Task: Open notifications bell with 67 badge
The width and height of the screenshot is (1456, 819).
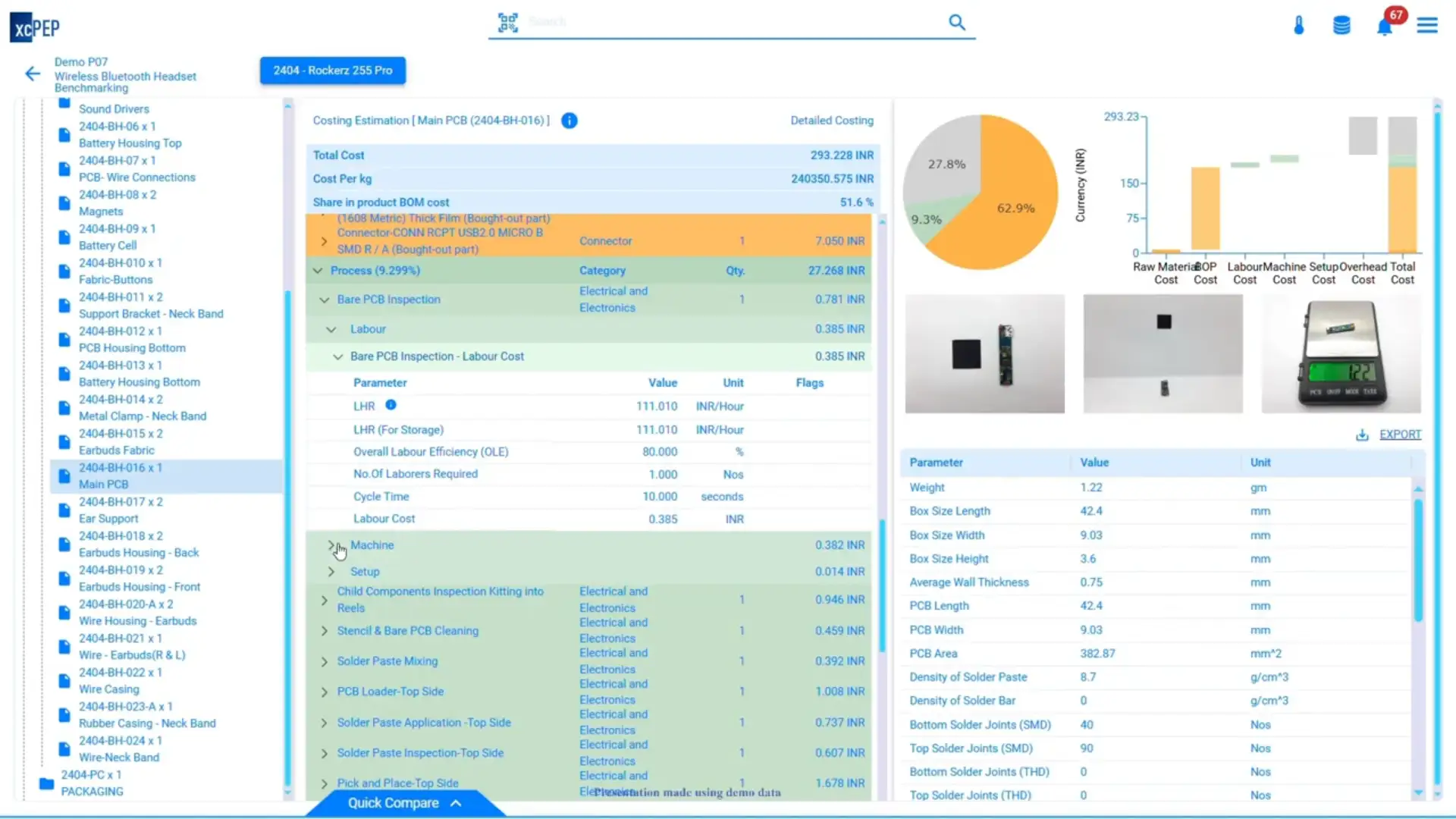Action: click(1385, 27)
